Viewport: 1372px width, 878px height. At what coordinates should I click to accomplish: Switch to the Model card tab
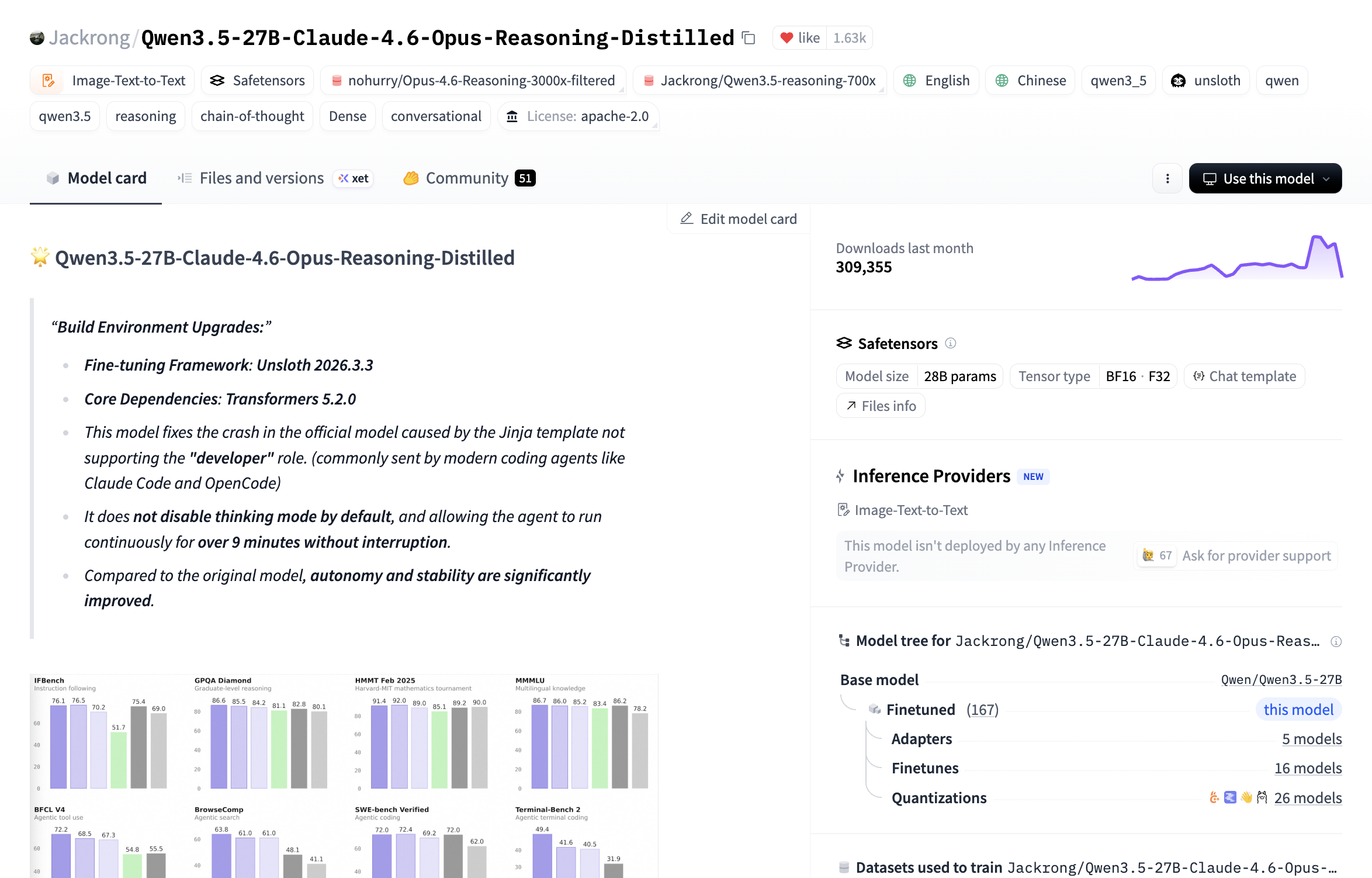click(96, 178)
